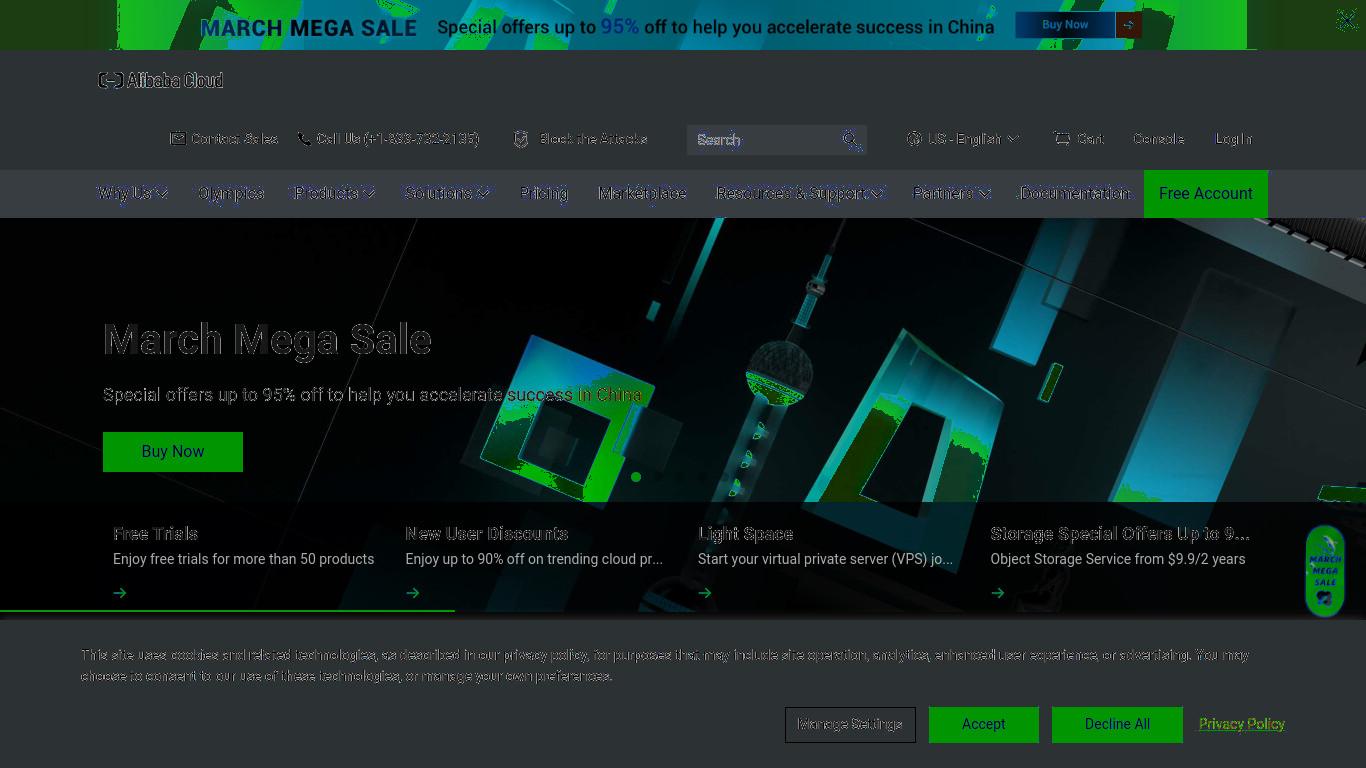Expand the Solutions menu
This screenshot has height=768, width=1366.
[447, 193]
